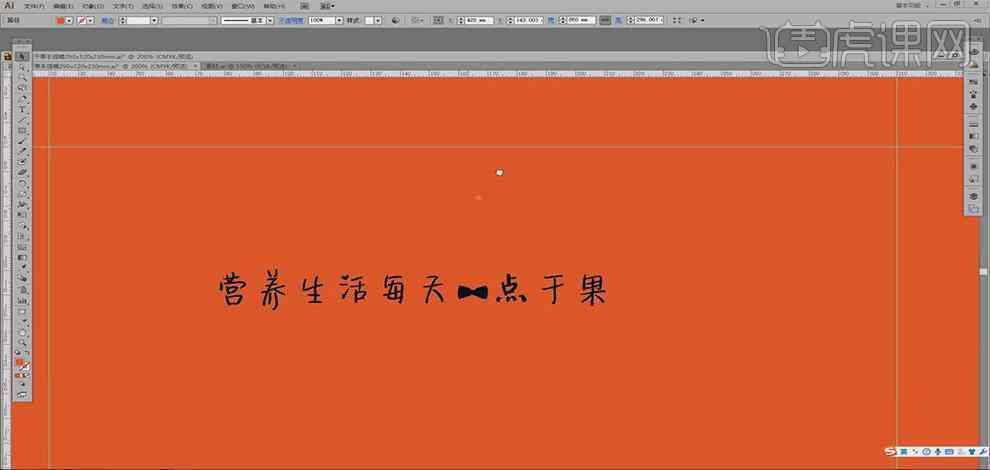Screen dimensions: 990x470
Task: Select the Gradient tool
Action: pos(23,257)
